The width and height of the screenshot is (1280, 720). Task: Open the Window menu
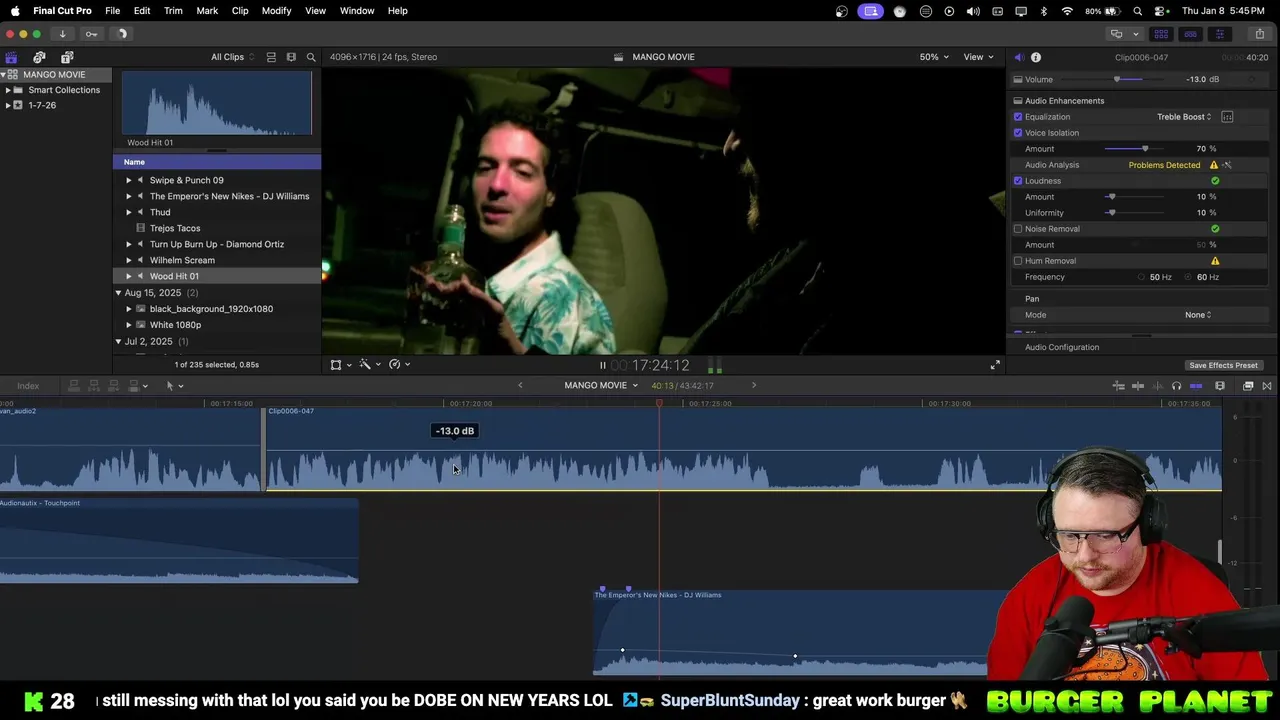pos(357,11)
